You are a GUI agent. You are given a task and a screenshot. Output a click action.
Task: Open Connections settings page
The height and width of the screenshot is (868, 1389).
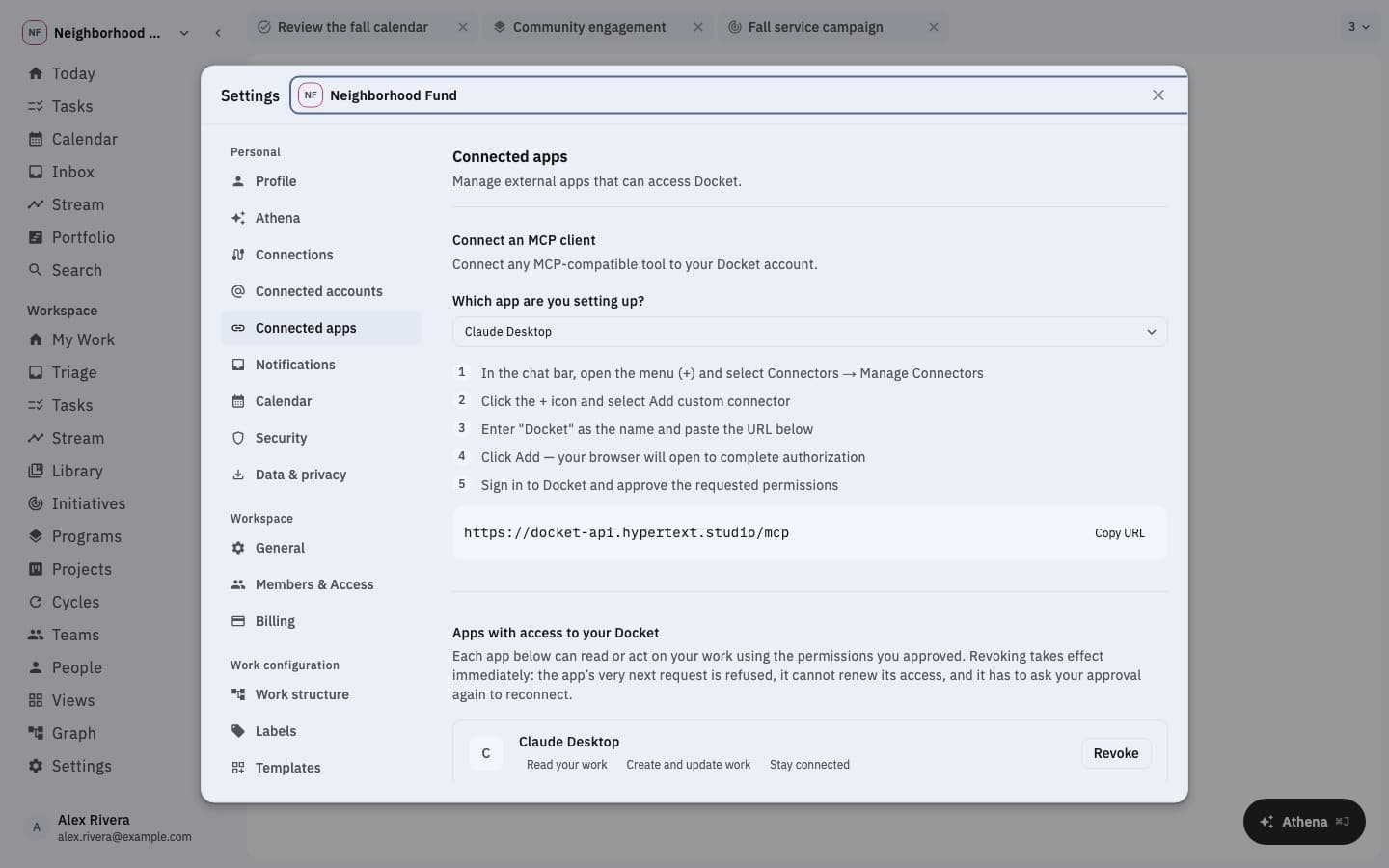(x=320, y=255)
